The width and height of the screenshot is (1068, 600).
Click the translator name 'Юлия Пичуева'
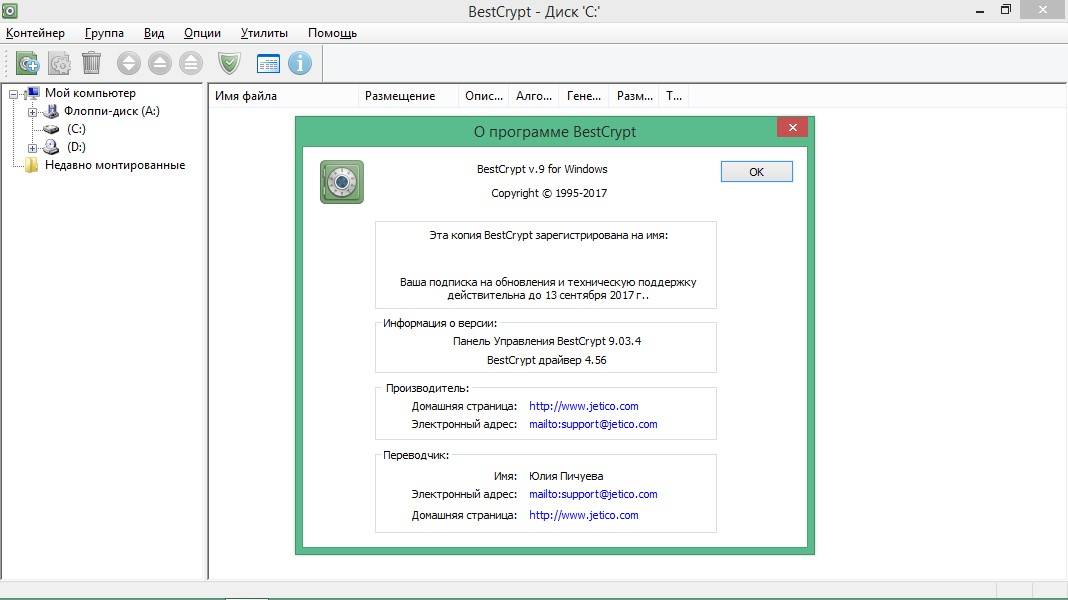click(566, 476)
